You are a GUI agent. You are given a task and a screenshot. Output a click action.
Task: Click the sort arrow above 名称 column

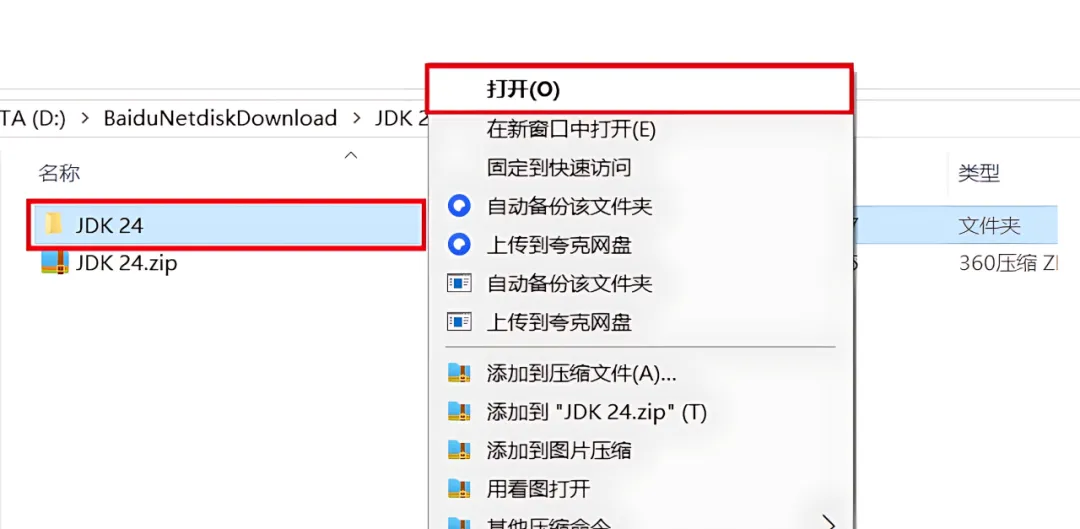click(x=351, y=155)
